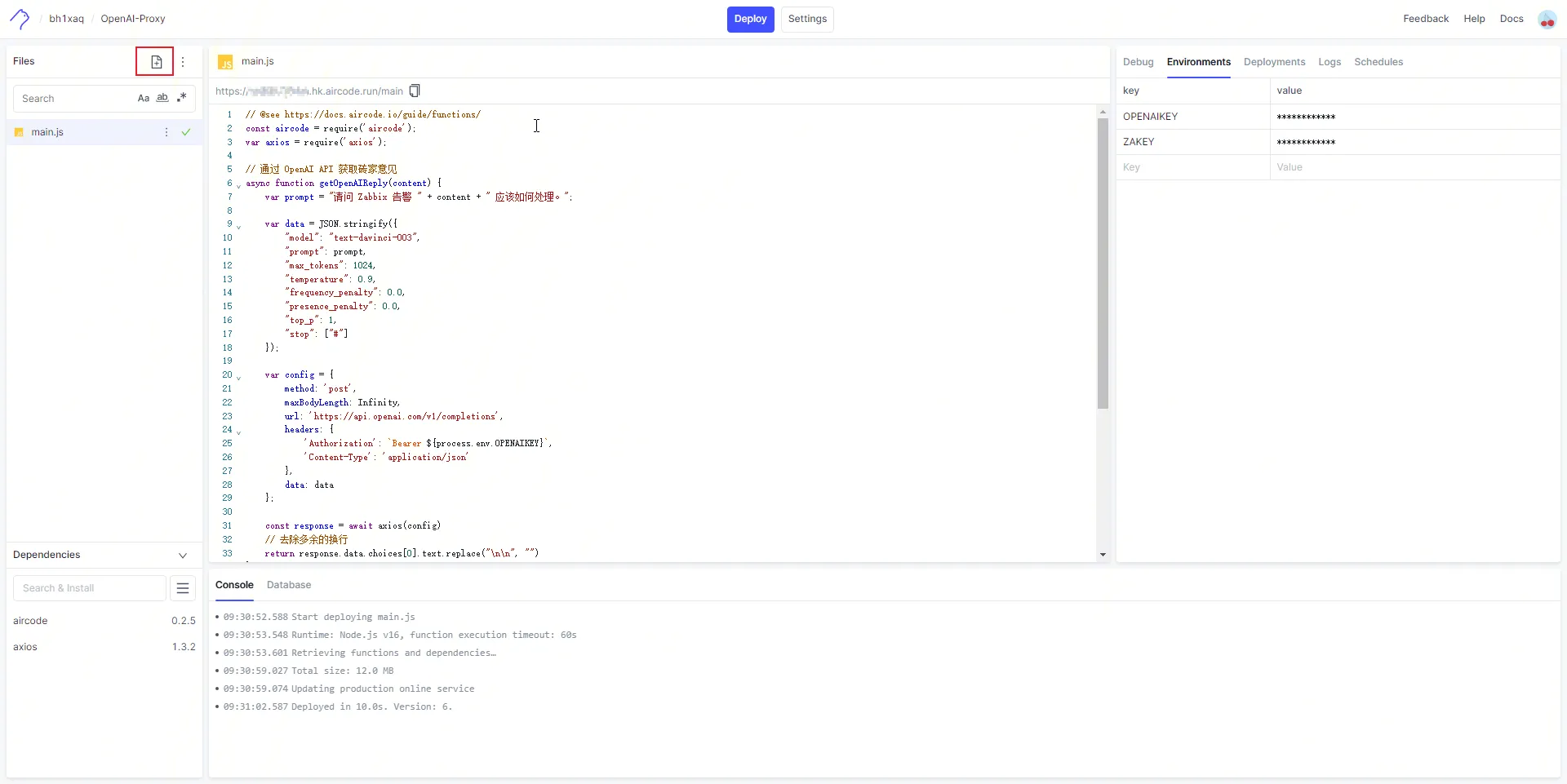Screen dimensions: 1567x784
Task: Toggle match case in file search
Action: click(x=144, y=99)
